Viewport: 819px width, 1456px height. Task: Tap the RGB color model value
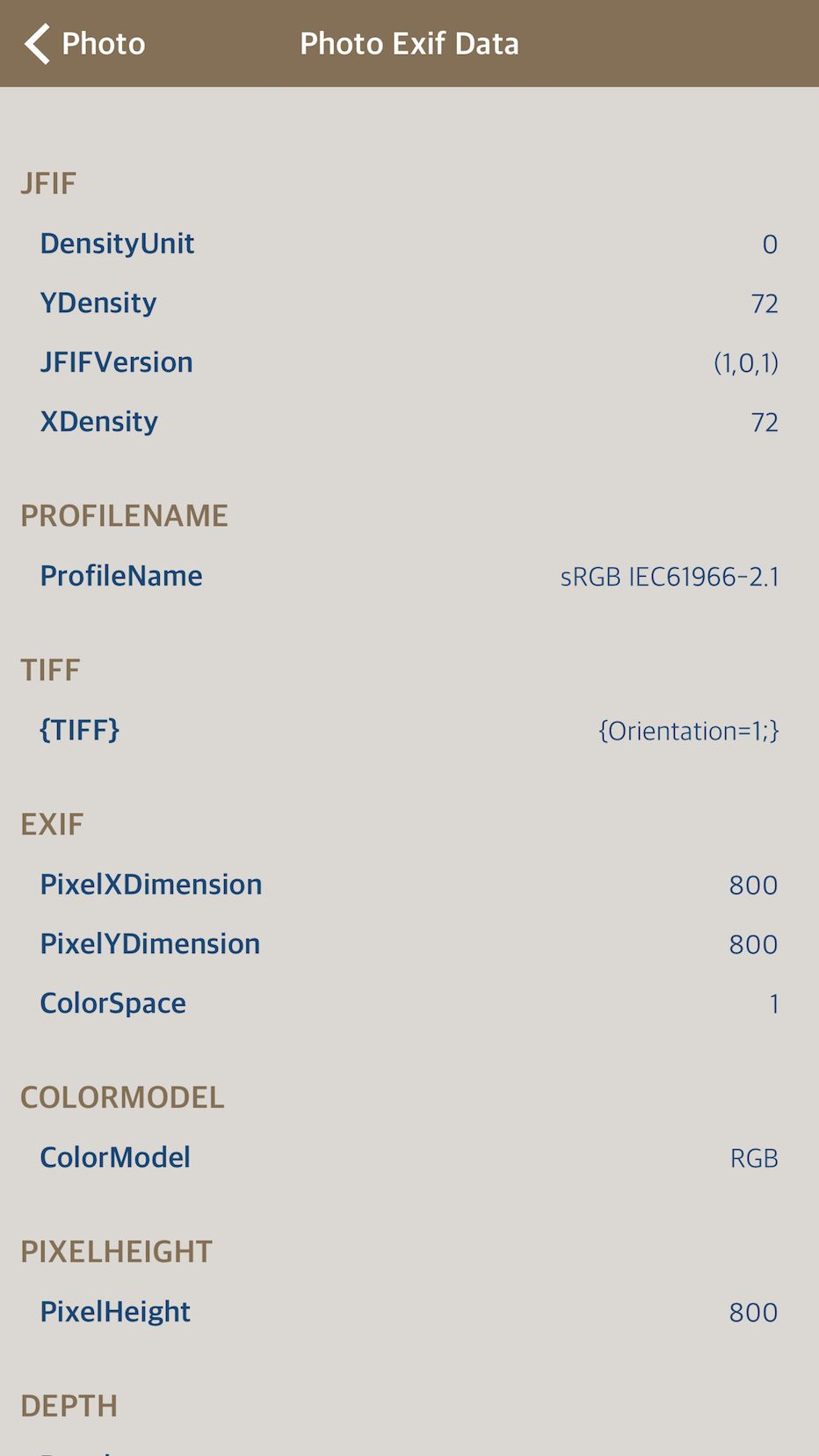pos(754,1159)
